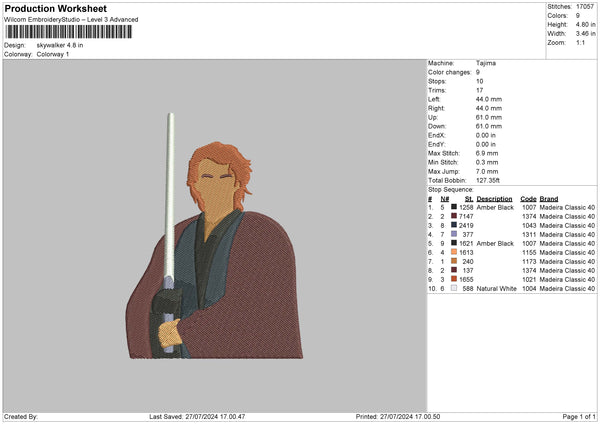The width and height of the screenshot is (600, 424).
Task: Select the maroon swatch beside 7147 stitches
Action: [454, 216]
